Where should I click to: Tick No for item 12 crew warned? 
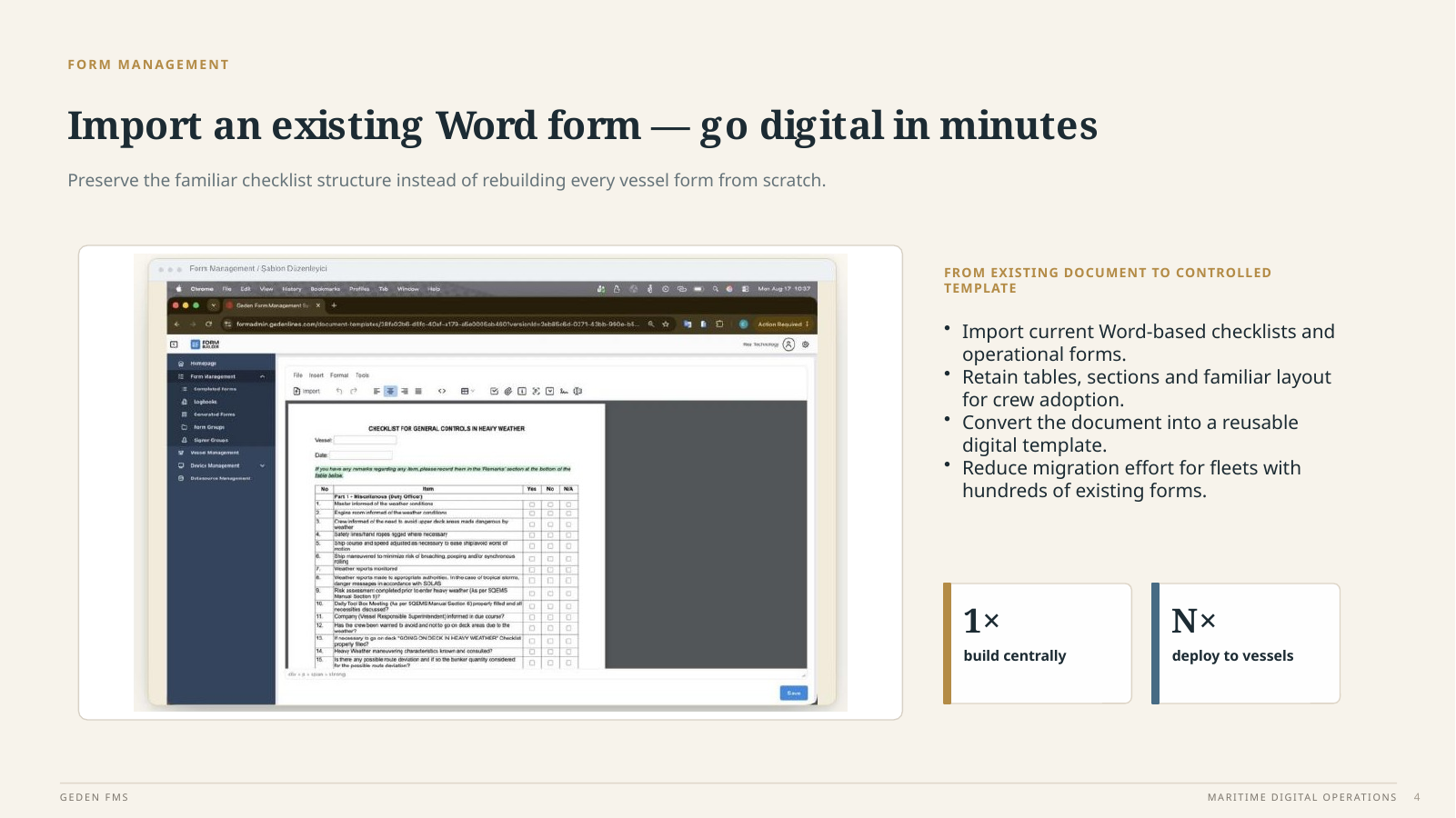coord(550,628)
